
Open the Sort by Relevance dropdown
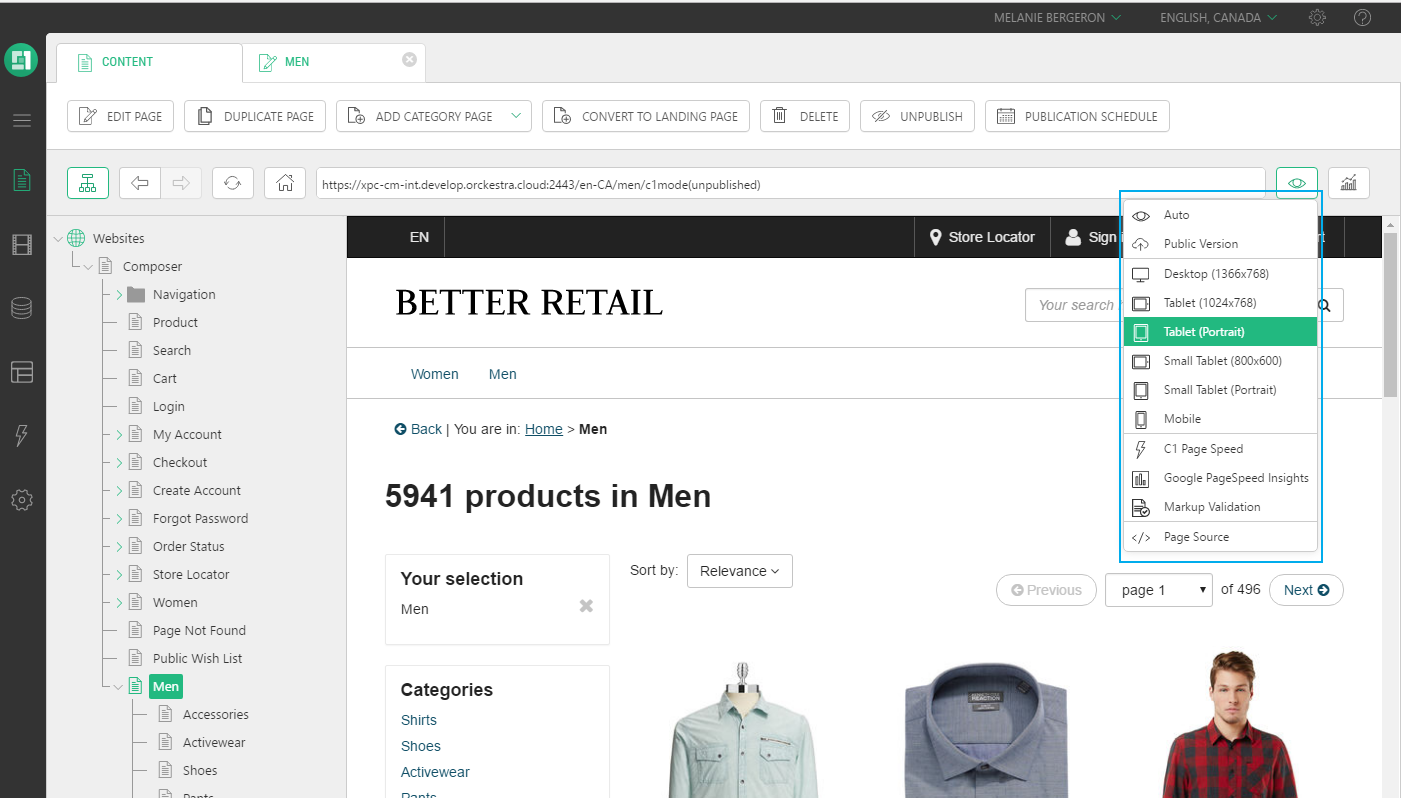coord(739,571)
